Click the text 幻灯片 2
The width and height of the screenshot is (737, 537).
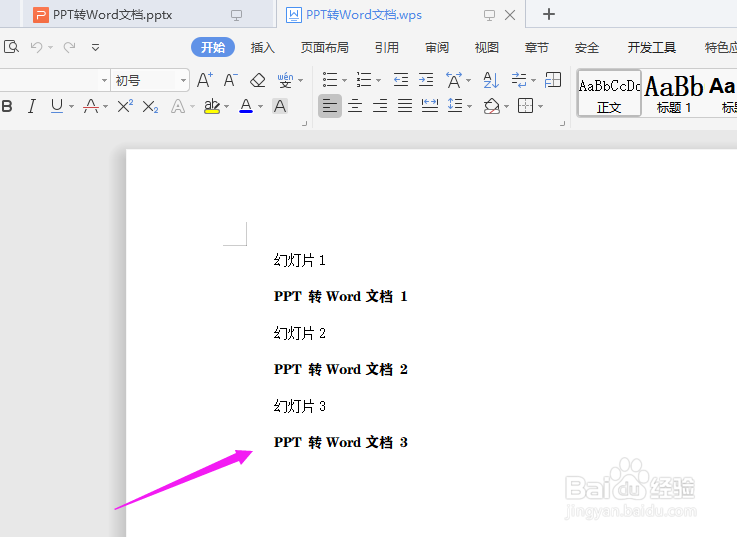299,333
